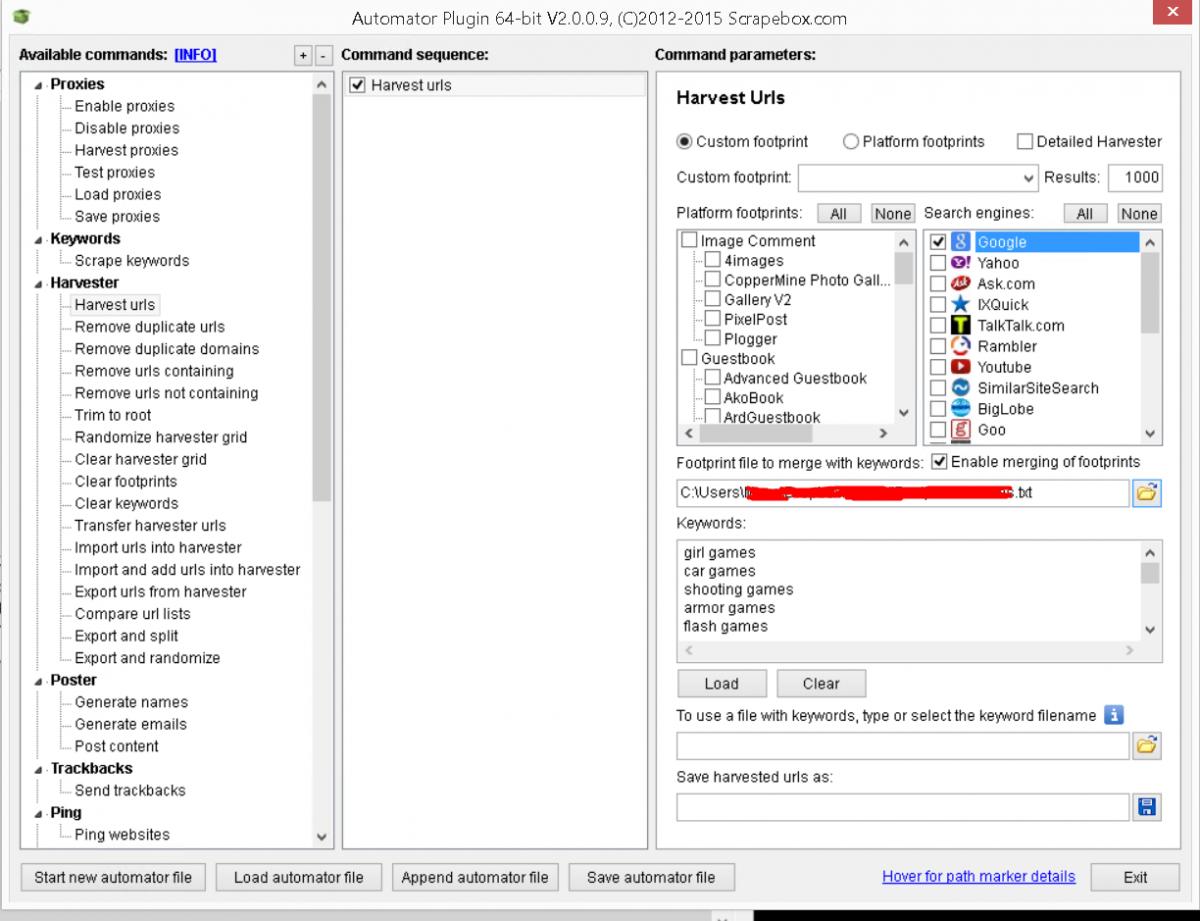The width and height of the screenshot is (1200, 921).
Task: Toggle Enable merging of footprints
Action: [939, 462]
